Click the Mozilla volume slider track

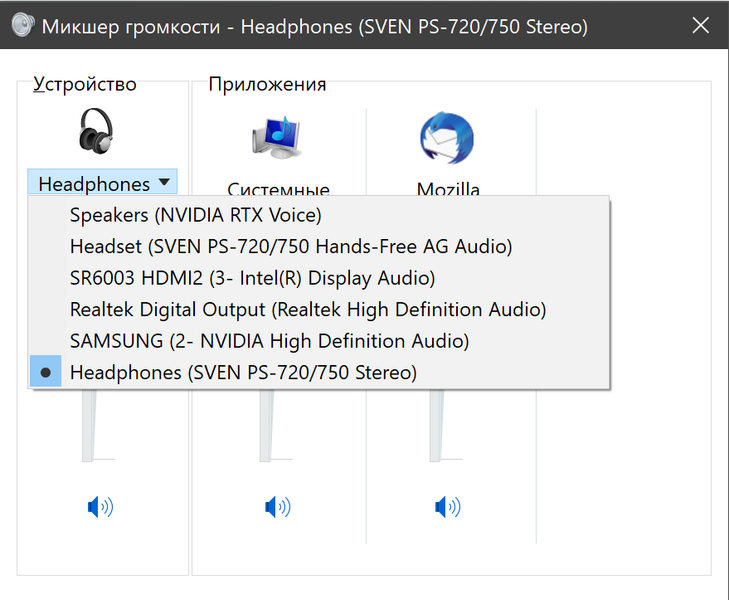click(437, 425)
